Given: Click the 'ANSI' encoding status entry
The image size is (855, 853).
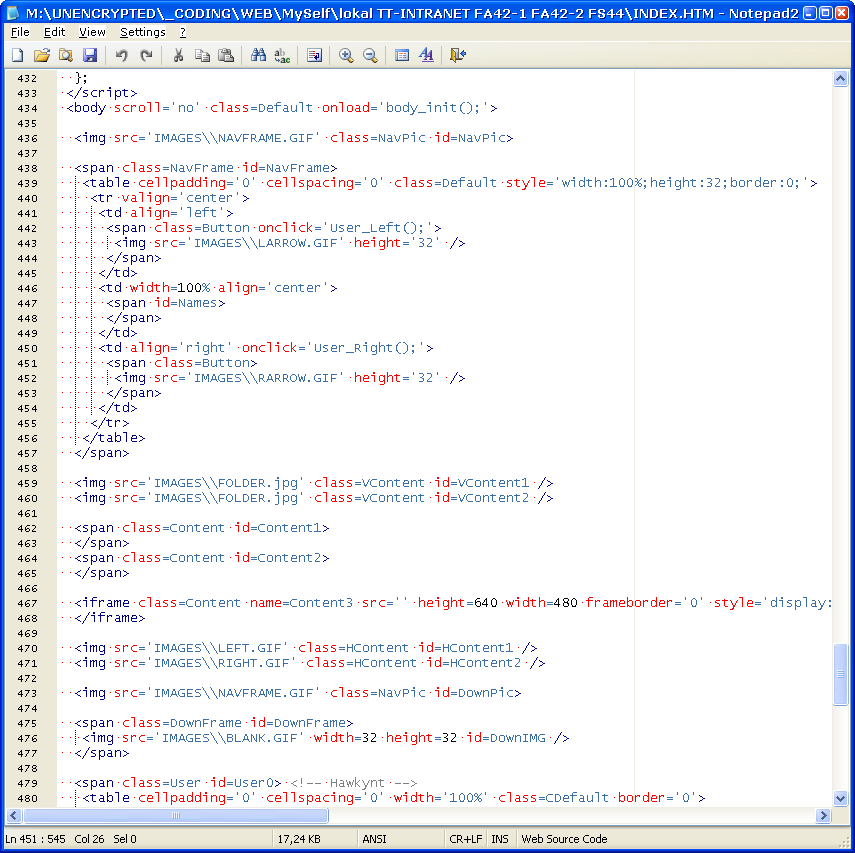Looking at the screenshot, I should (x=374, y=839).
